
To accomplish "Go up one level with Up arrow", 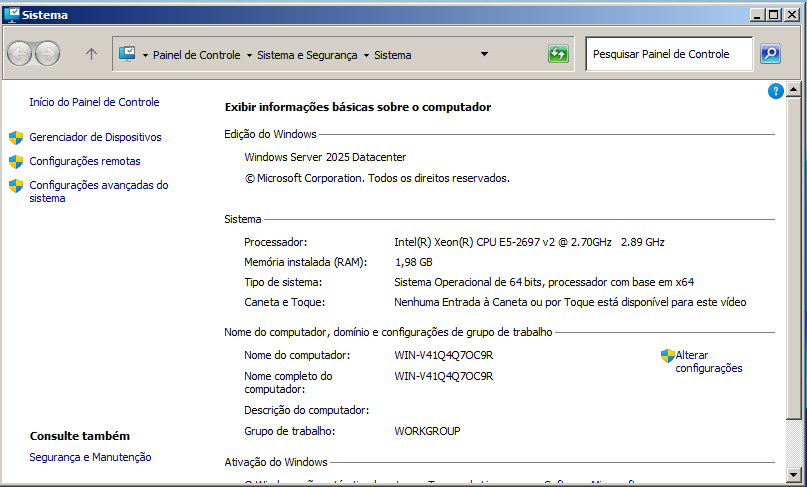I will click(x=91, y=54).
